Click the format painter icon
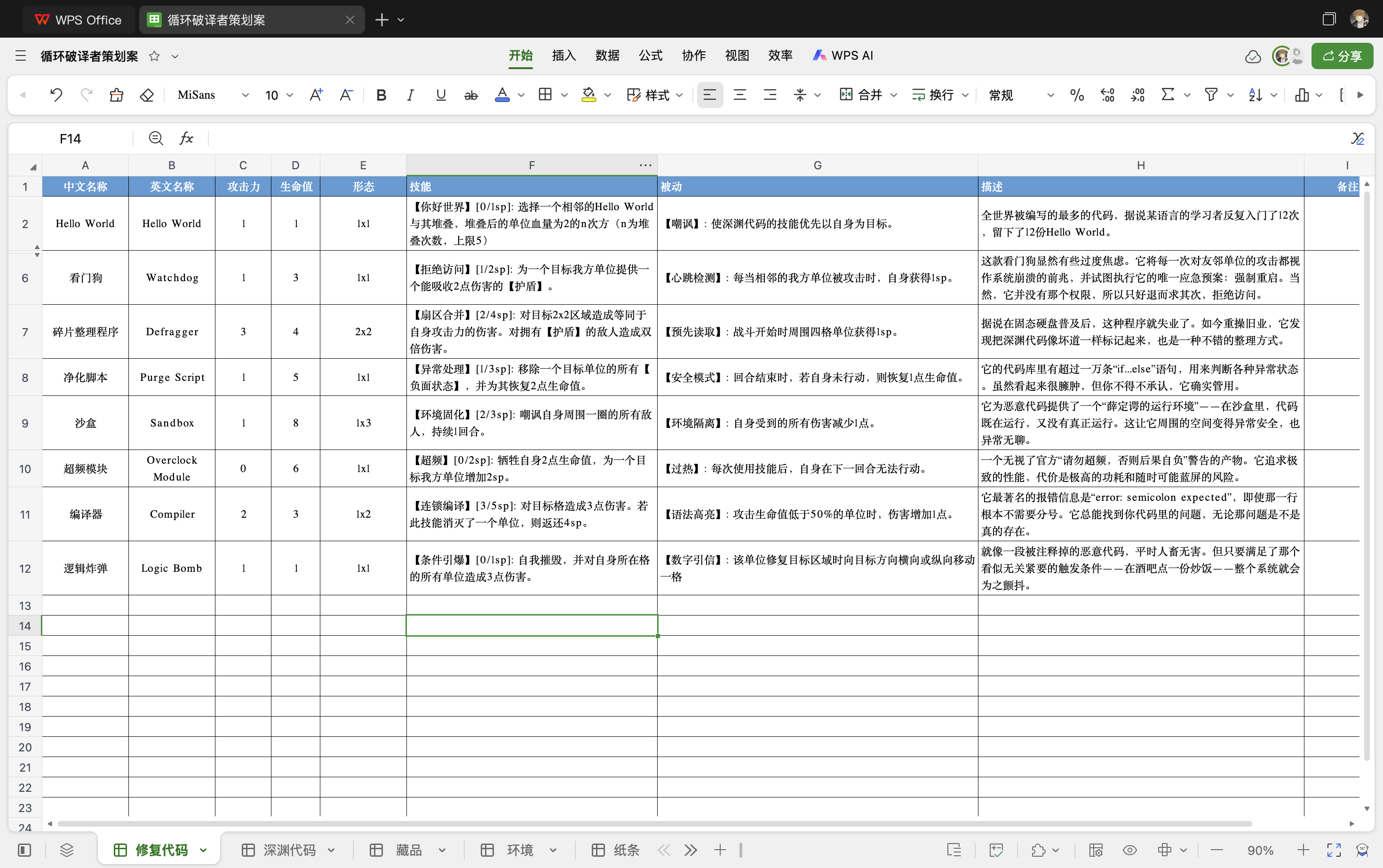Screen dimensions: 1383x868 (117, 95)
